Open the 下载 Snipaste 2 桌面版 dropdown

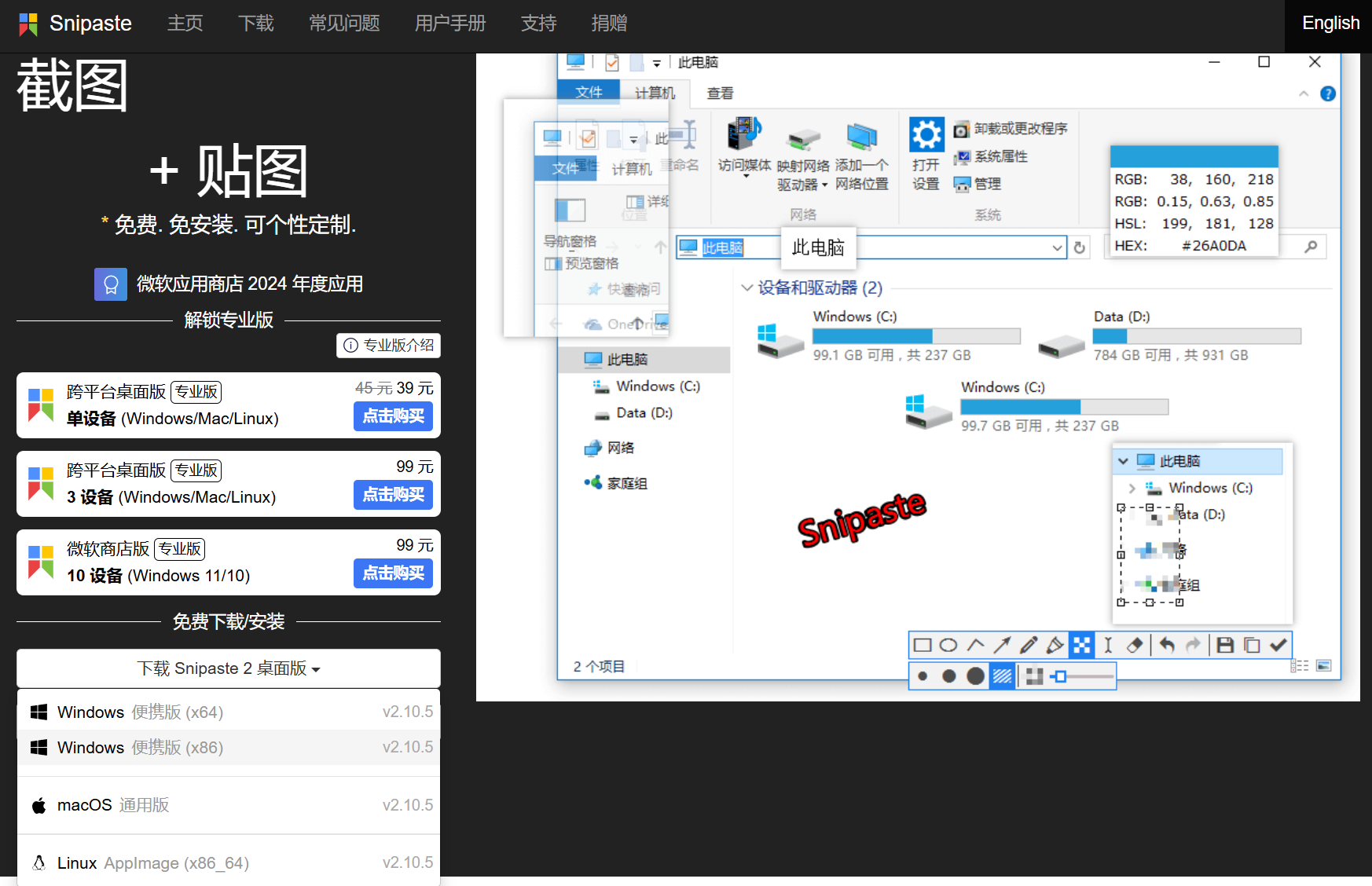[x=229, y=668]
